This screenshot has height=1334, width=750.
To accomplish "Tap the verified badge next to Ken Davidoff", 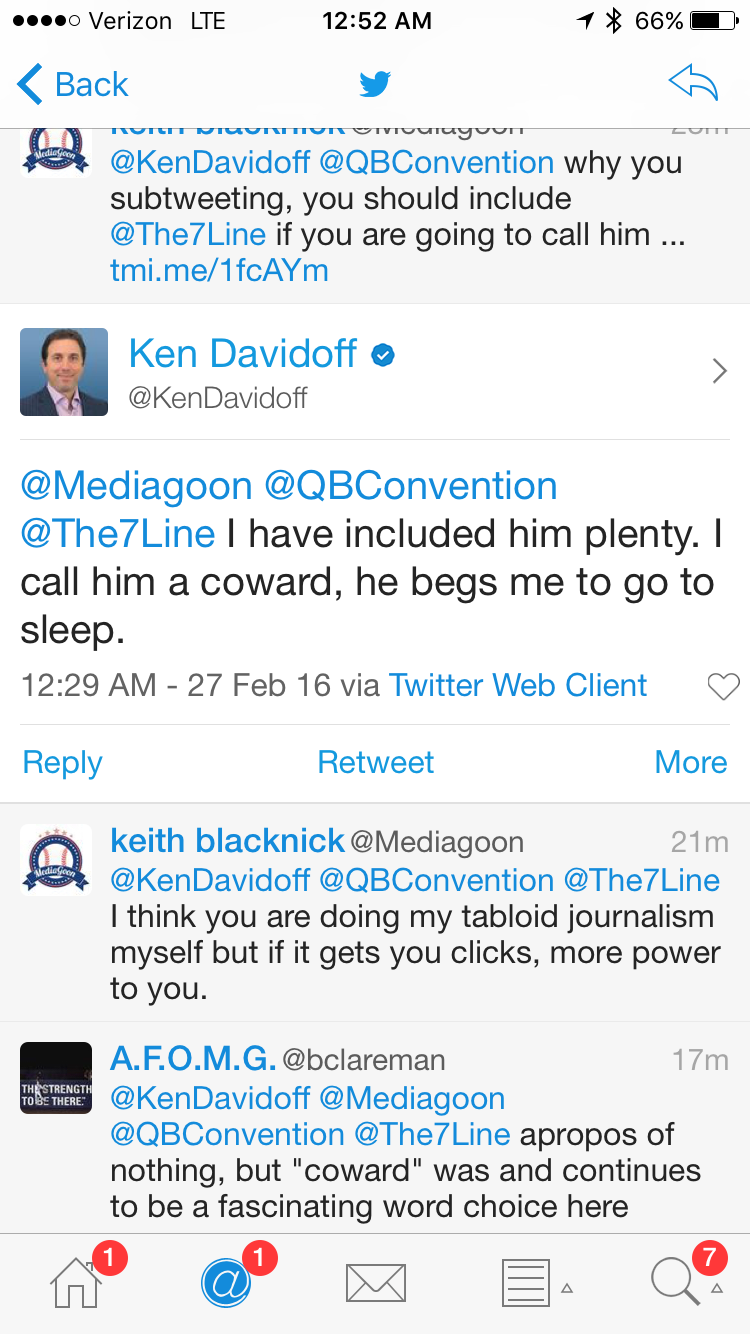I will 382,354.
